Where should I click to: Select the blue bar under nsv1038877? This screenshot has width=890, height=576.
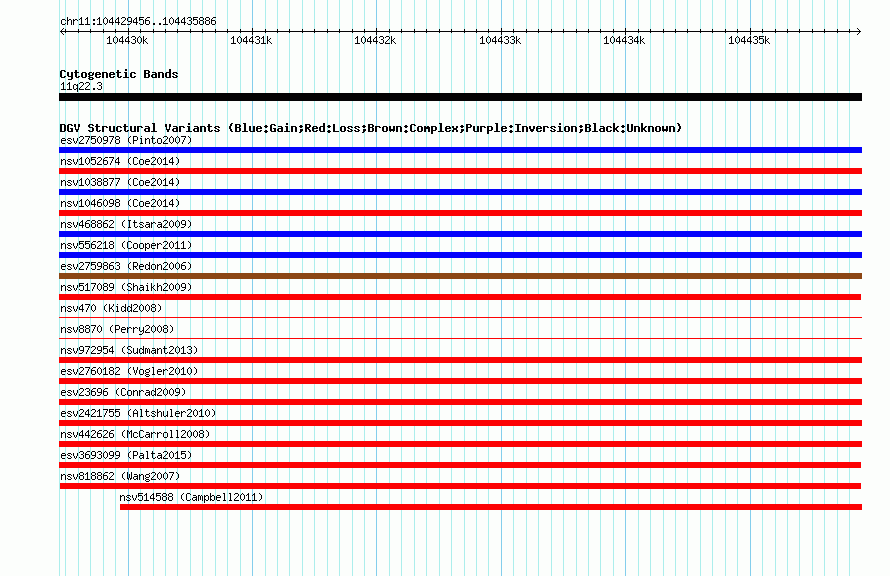pos(460,192)
